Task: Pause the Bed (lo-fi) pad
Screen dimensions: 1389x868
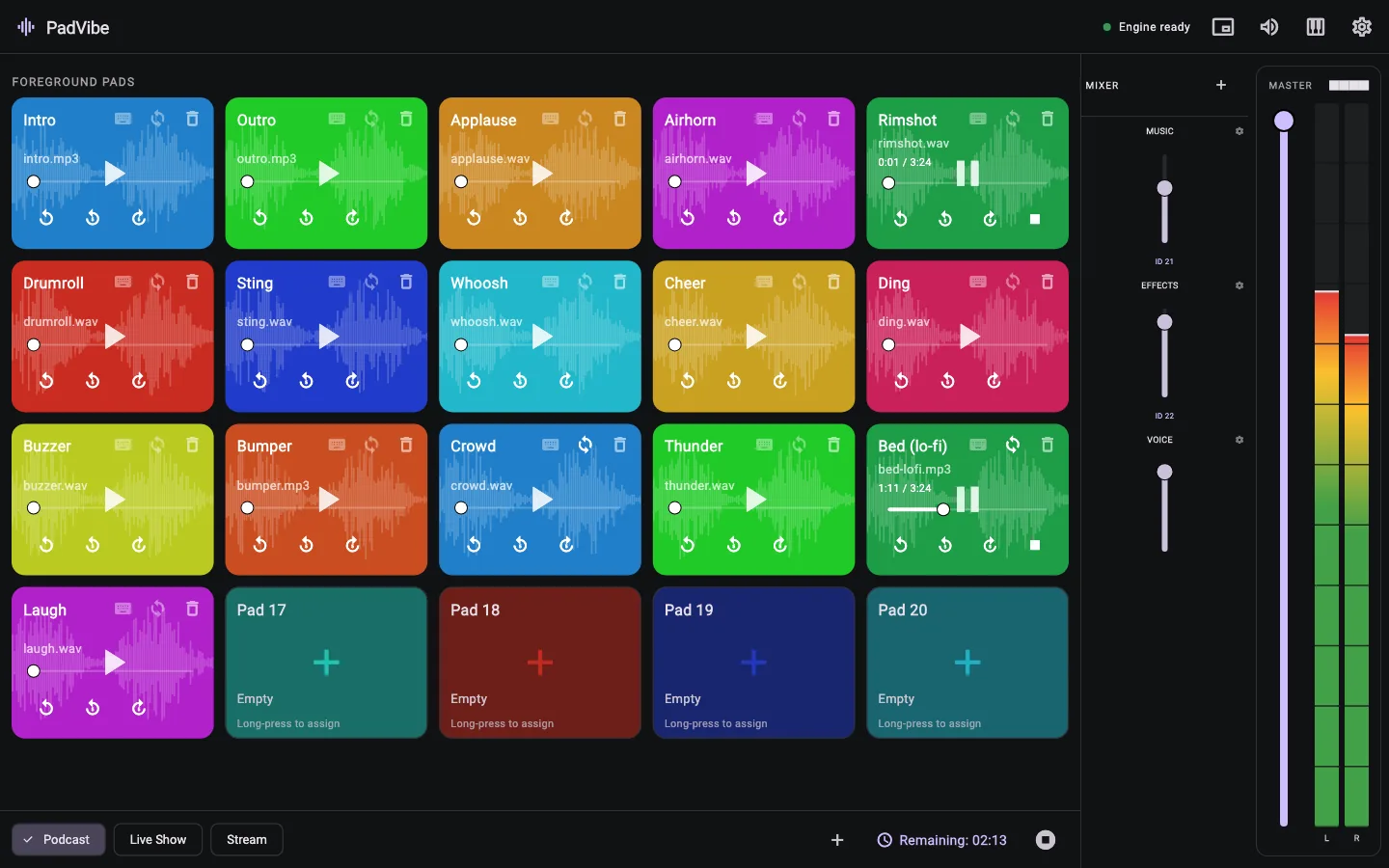Action: click(x=967, y=500)
